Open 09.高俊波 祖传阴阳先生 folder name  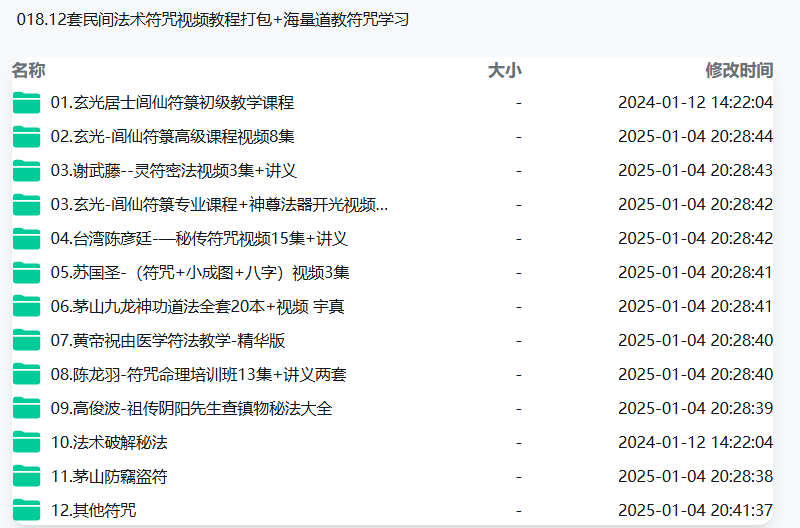click(x=190, y=409)
